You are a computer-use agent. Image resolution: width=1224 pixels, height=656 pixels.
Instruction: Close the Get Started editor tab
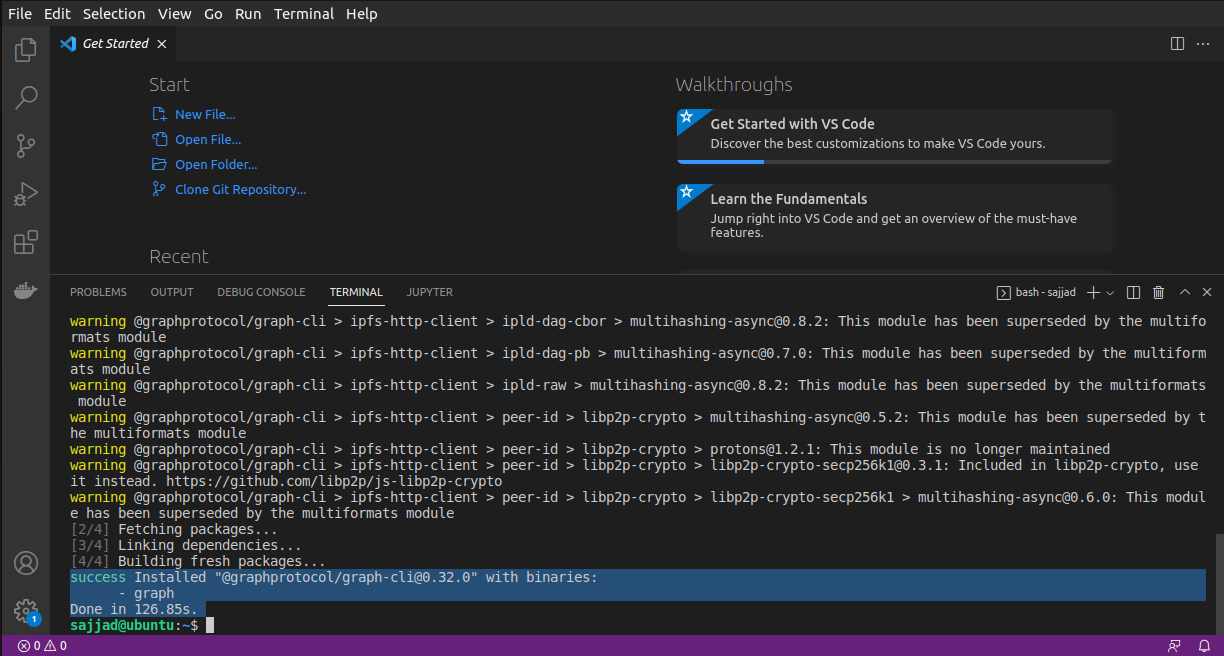coord(162,44)
